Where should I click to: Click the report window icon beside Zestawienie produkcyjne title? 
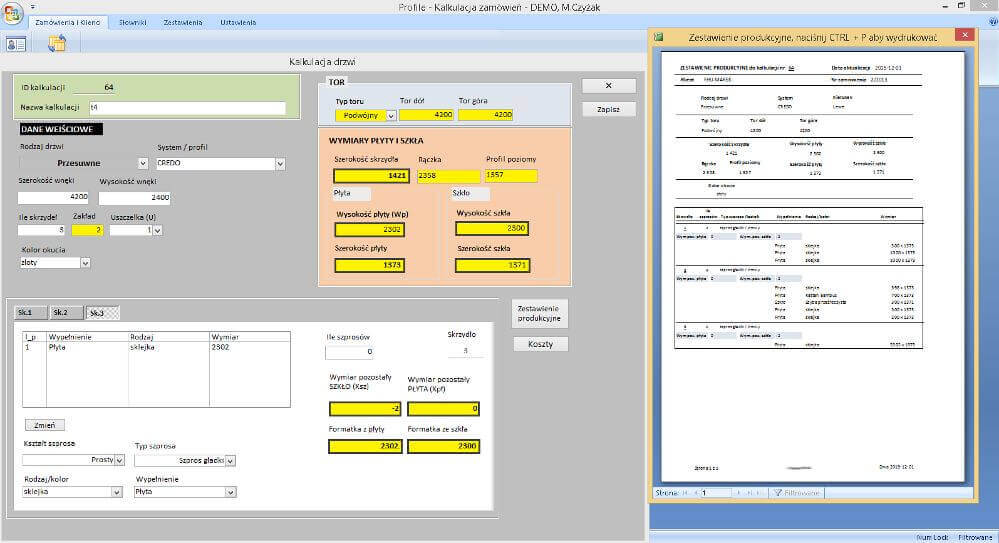[659, 38]
